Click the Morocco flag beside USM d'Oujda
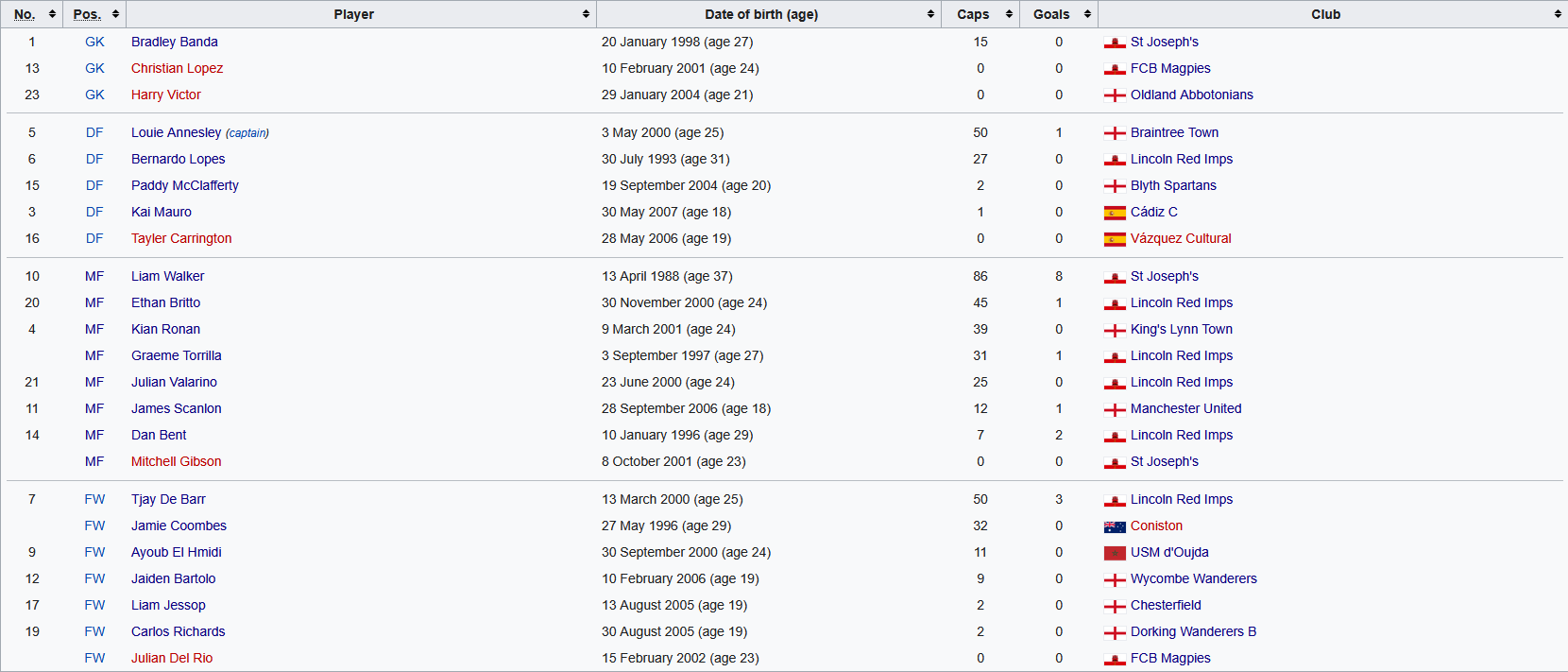 tap(1115, 553)
